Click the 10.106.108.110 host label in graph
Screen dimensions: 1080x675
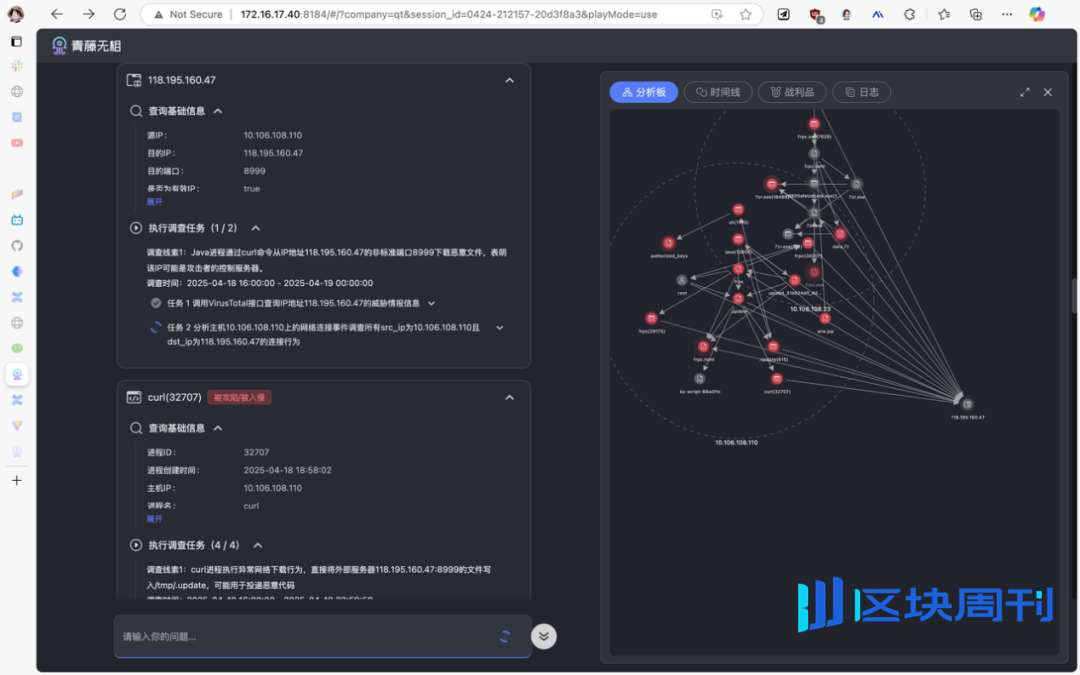tap(736, 442)
